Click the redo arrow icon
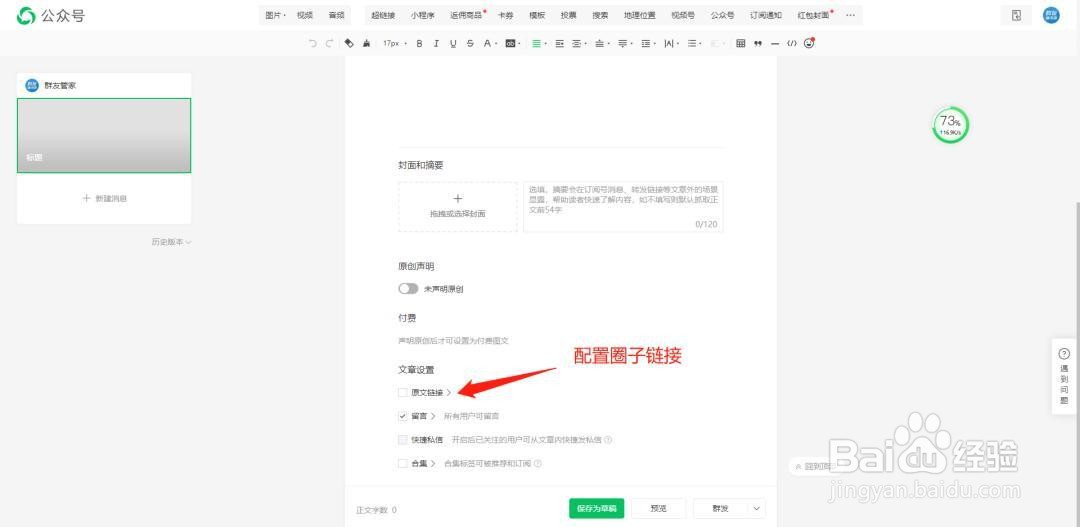 329,43
